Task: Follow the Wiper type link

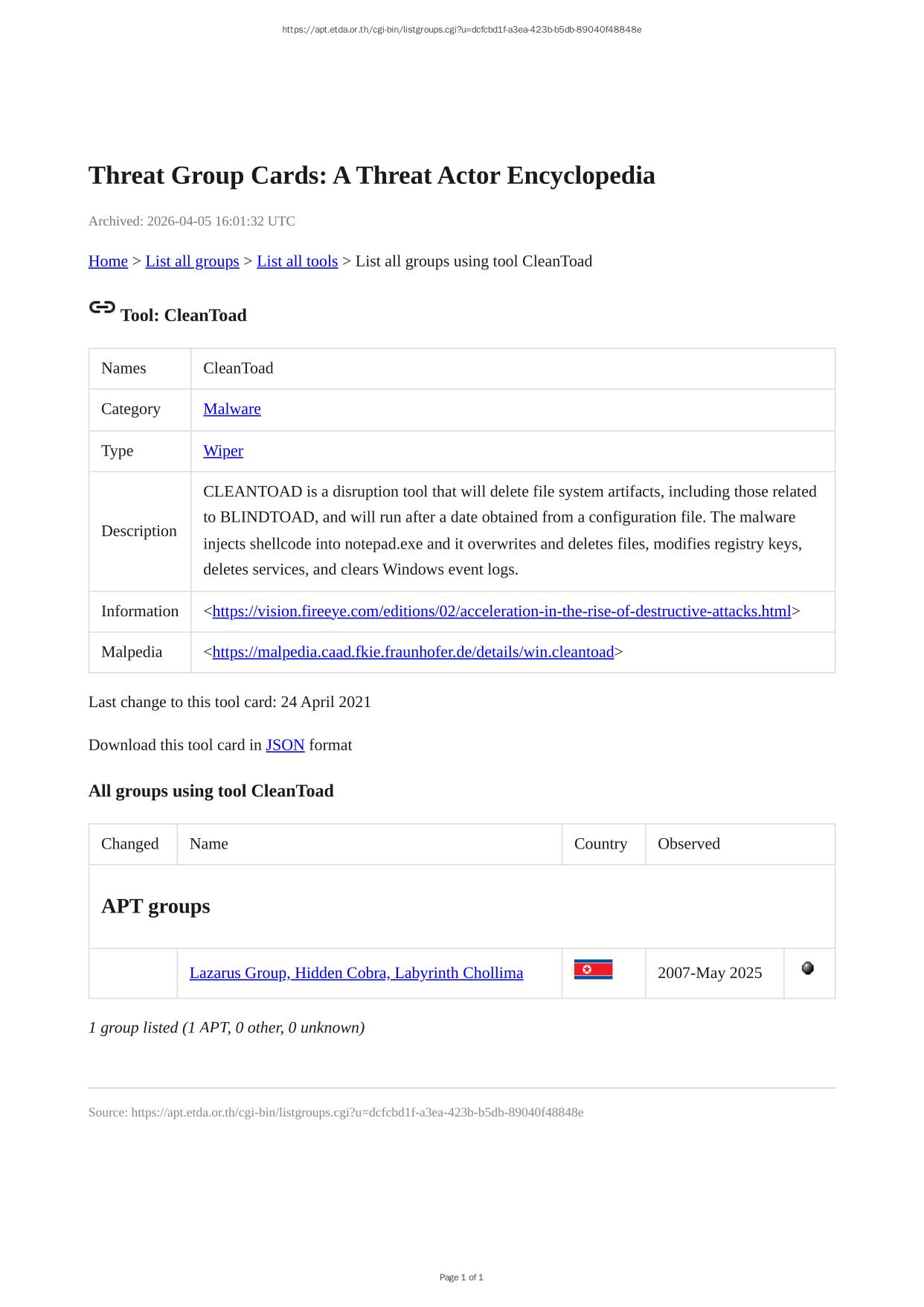Action: [222, 451]
